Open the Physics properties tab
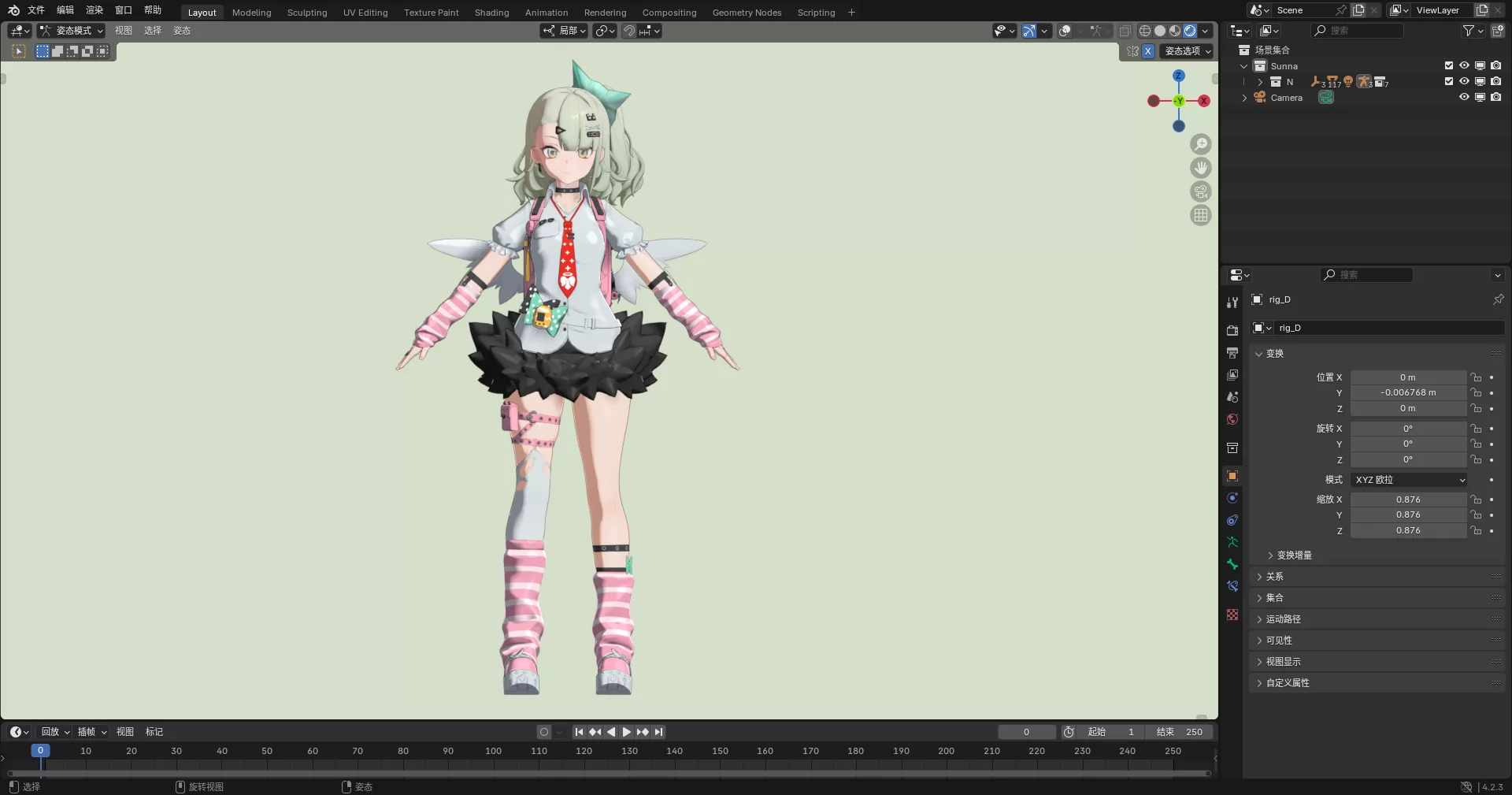This screenshot has height=795, width=1512. coord(1232,498)
